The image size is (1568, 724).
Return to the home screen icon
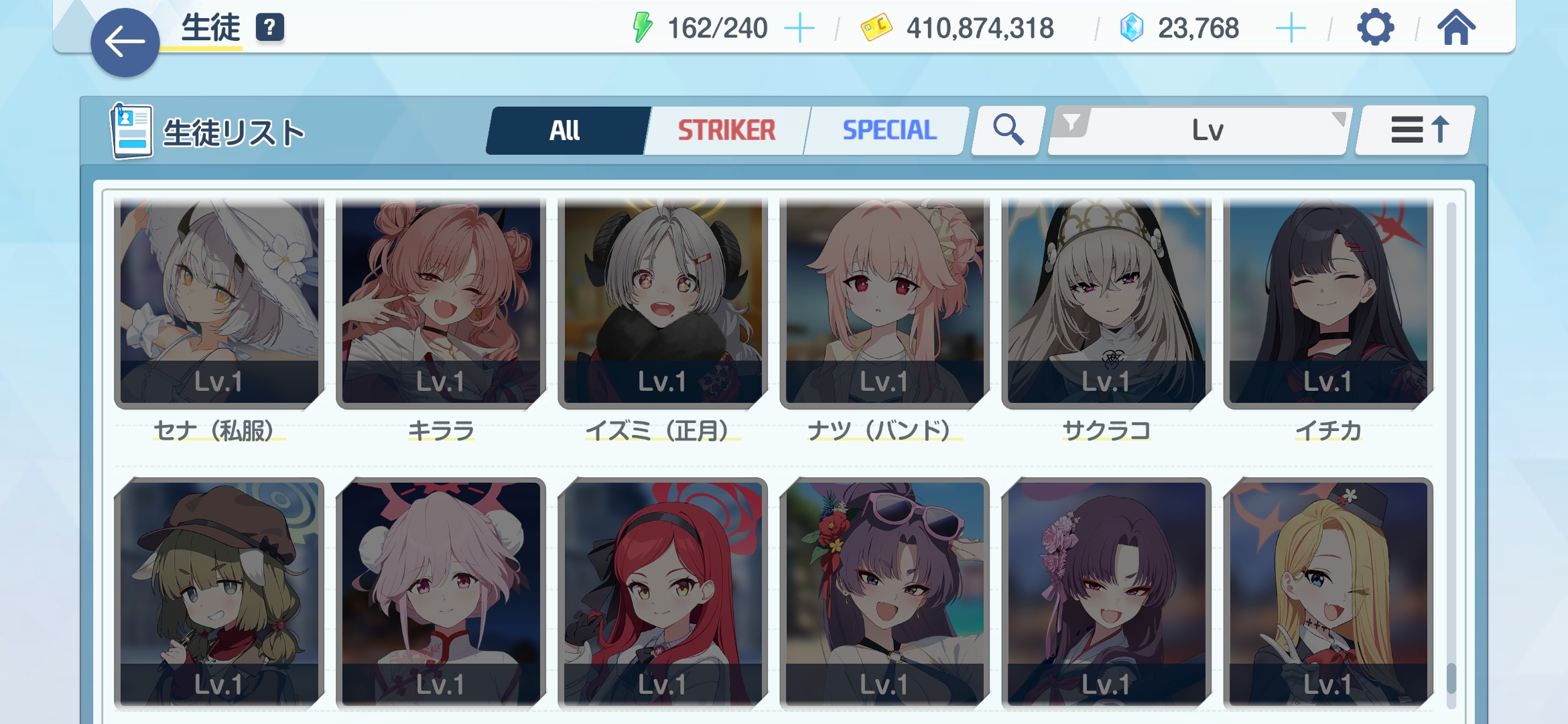point(1456,27)
